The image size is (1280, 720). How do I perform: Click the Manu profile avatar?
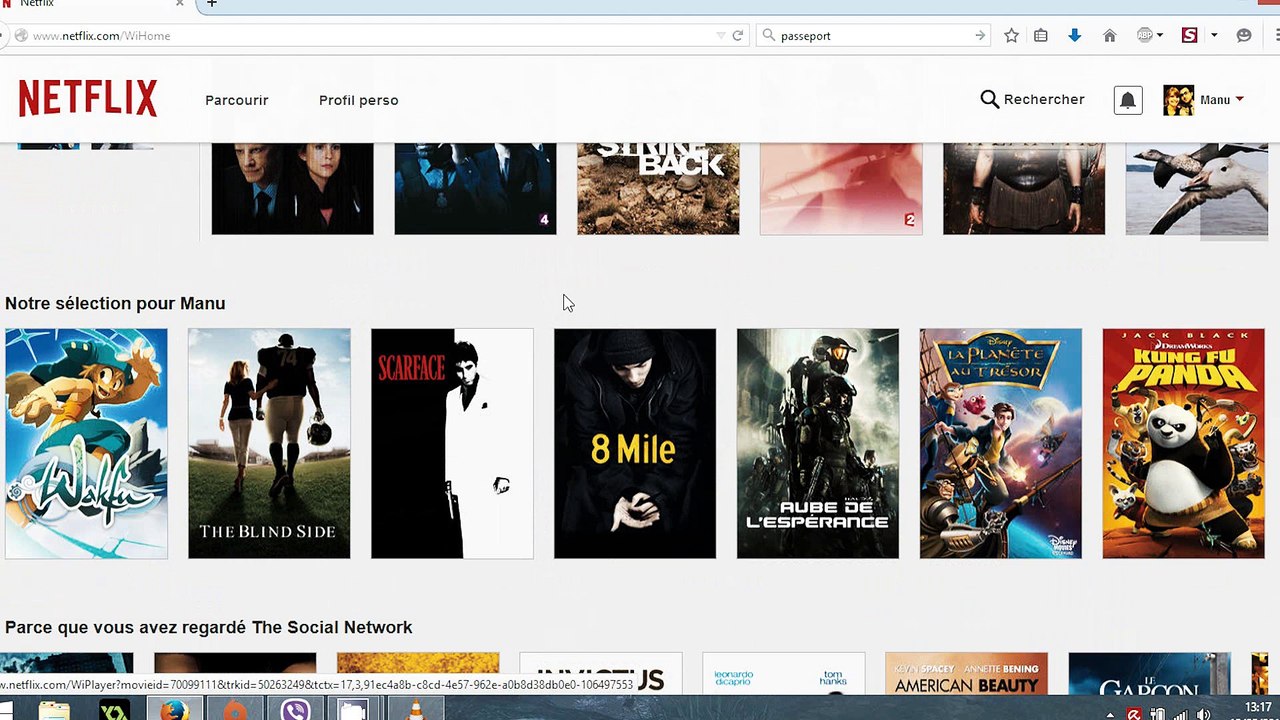click(1178, 100)
